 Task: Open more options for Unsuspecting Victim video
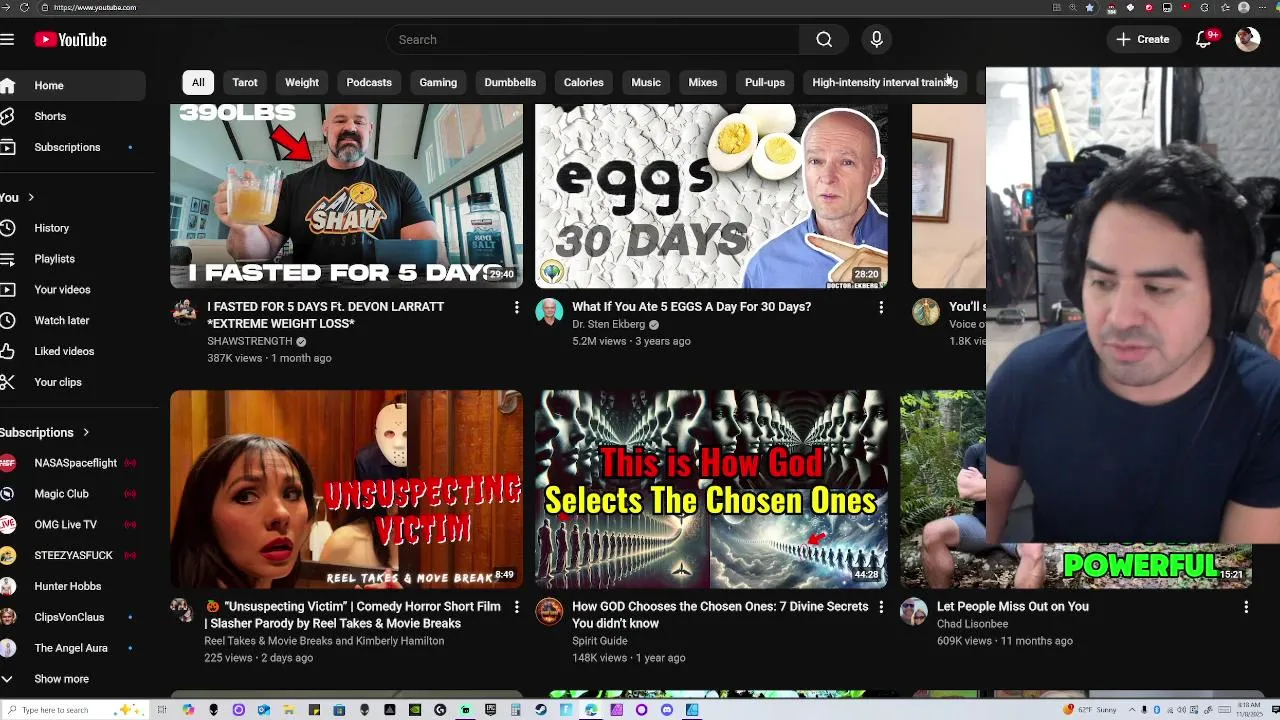coord(517,607)
